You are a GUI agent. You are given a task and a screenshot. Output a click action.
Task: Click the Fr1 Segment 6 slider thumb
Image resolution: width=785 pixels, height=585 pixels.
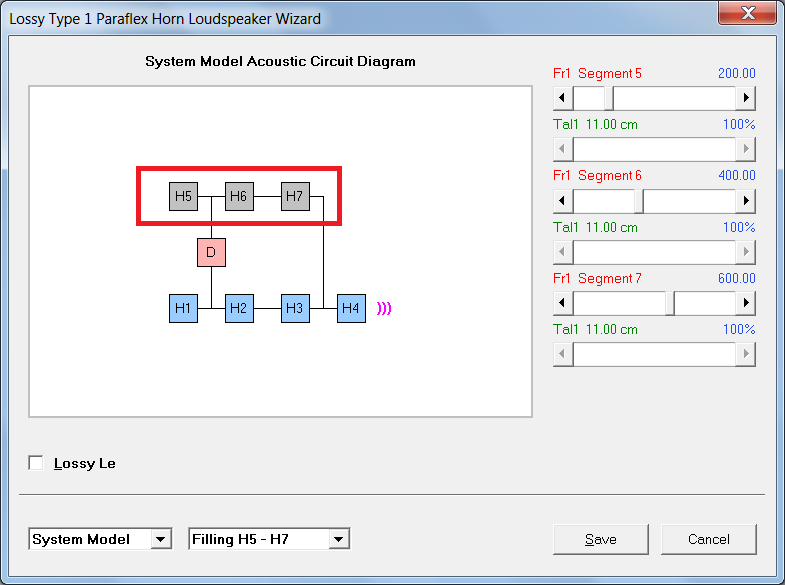(x=639, y=201)
